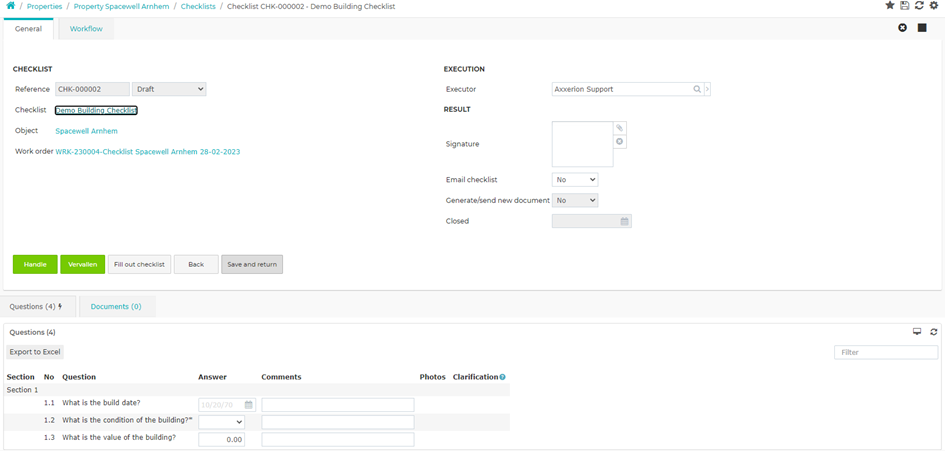Toggle screen view icon in Questions panel
Screen dimensions: 945x451
pyautogui.click(x=917, y=332)
